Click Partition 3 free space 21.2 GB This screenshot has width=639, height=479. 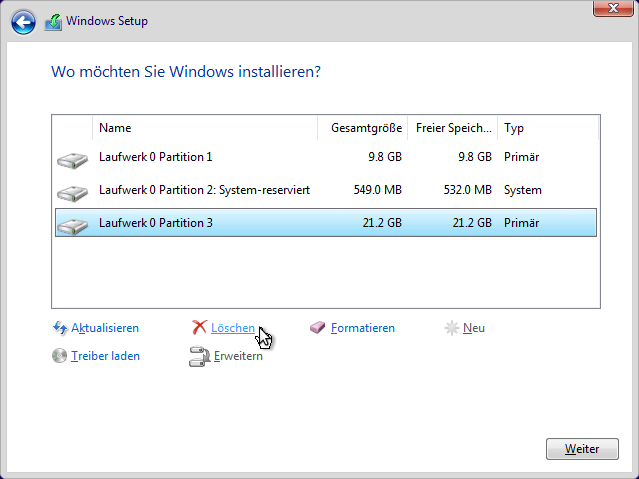[472, 223]
